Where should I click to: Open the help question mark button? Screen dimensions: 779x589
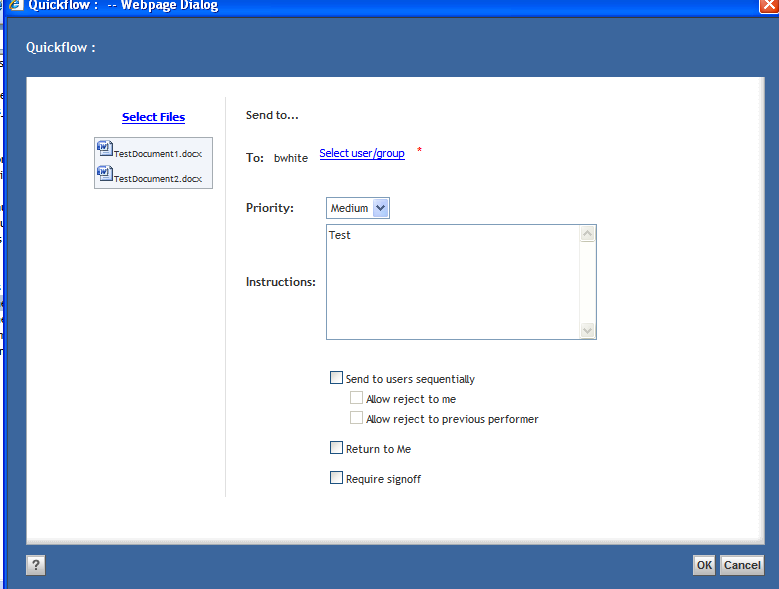coord(36,565)
